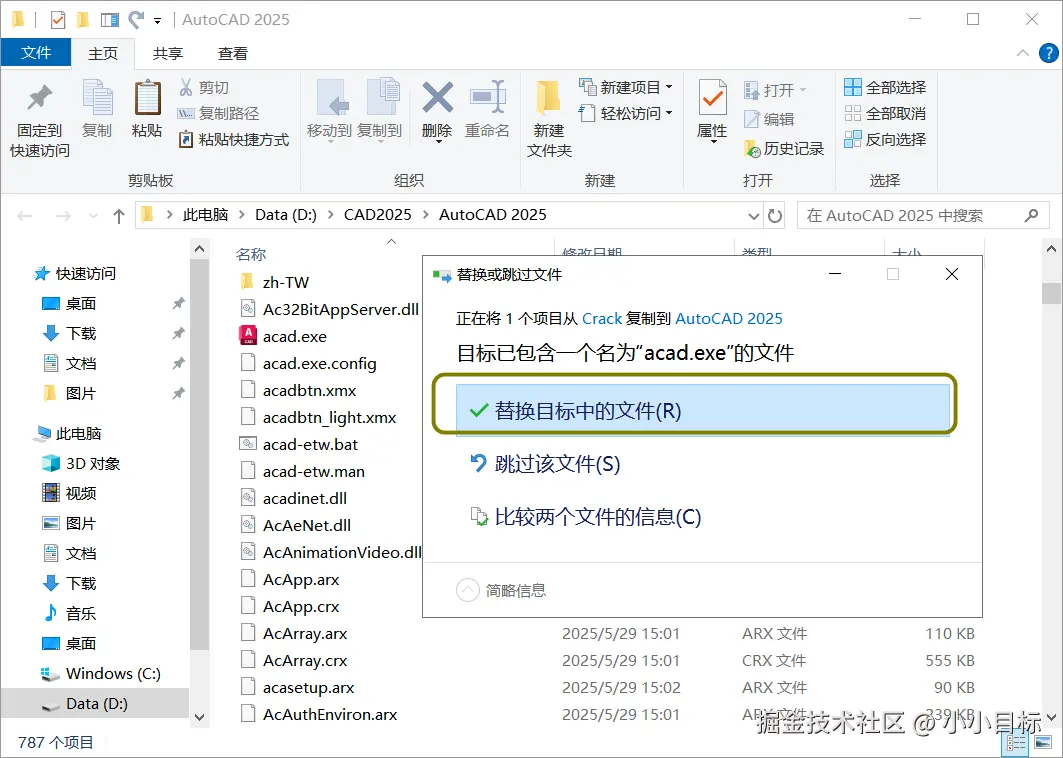The height and width of the screenshot is (758, 1063).
Task: Collapse the ribbon with the chevron
Action: point(1022,53)
